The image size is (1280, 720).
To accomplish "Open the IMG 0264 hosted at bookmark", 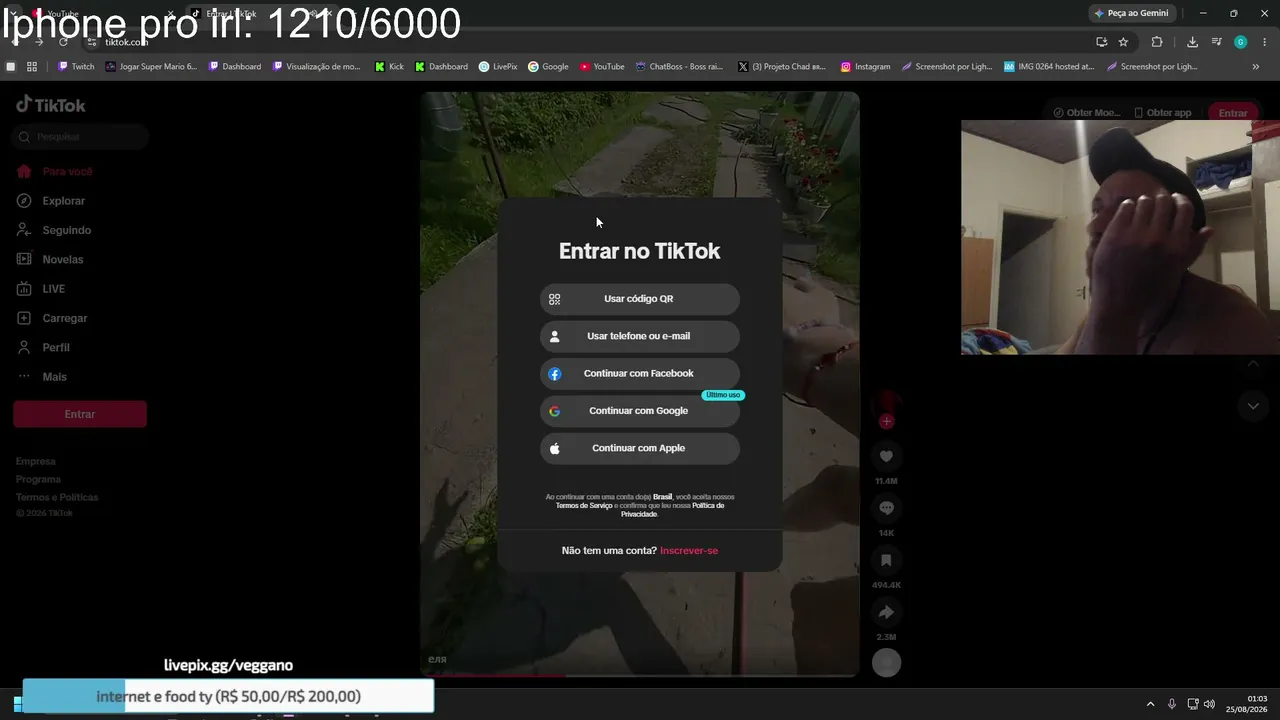I will pos(1049,67).
